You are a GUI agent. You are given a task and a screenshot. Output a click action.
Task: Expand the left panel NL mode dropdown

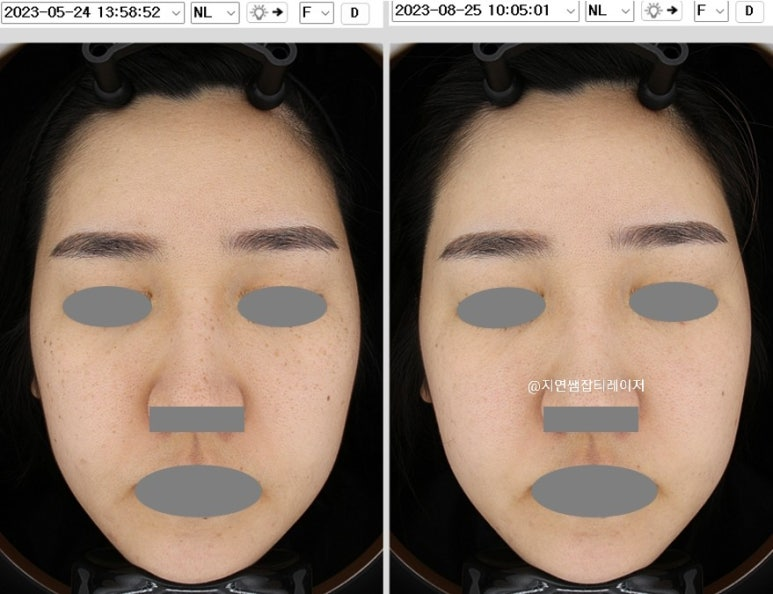[x=215, y=12]
